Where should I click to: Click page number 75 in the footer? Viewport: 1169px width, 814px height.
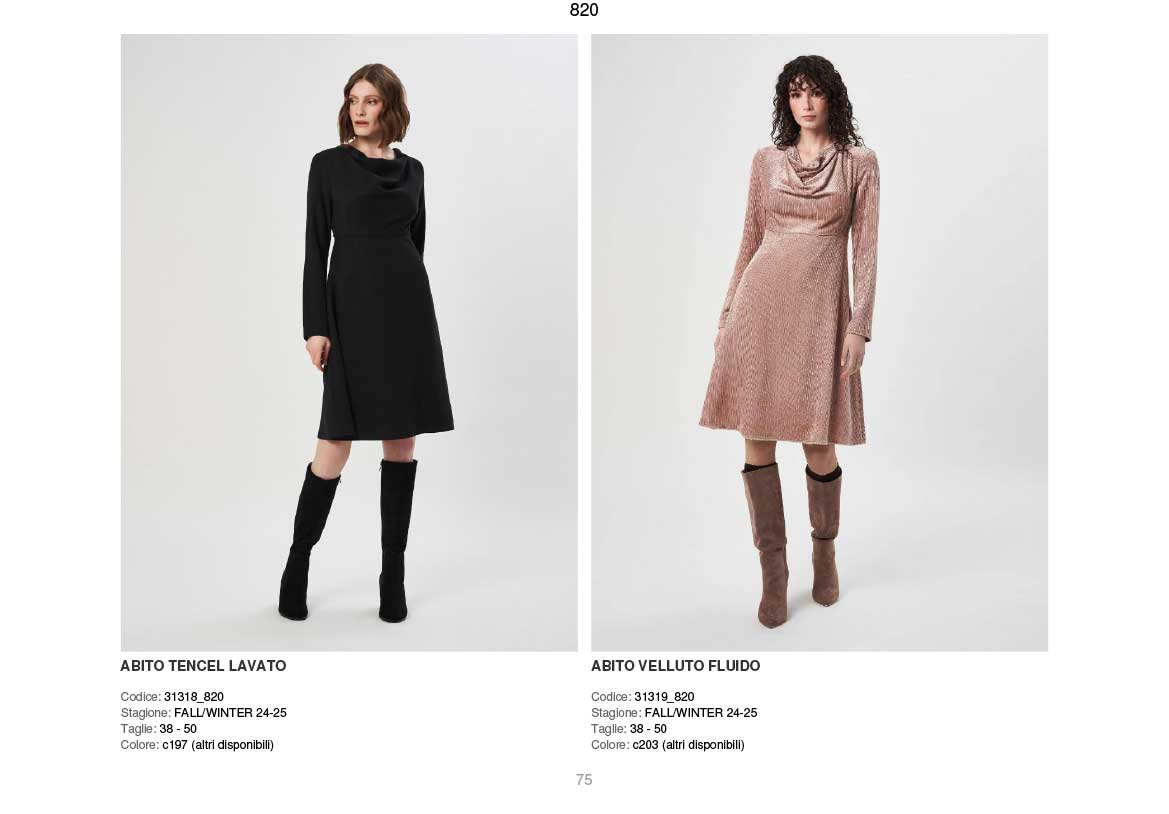[584, 780]
